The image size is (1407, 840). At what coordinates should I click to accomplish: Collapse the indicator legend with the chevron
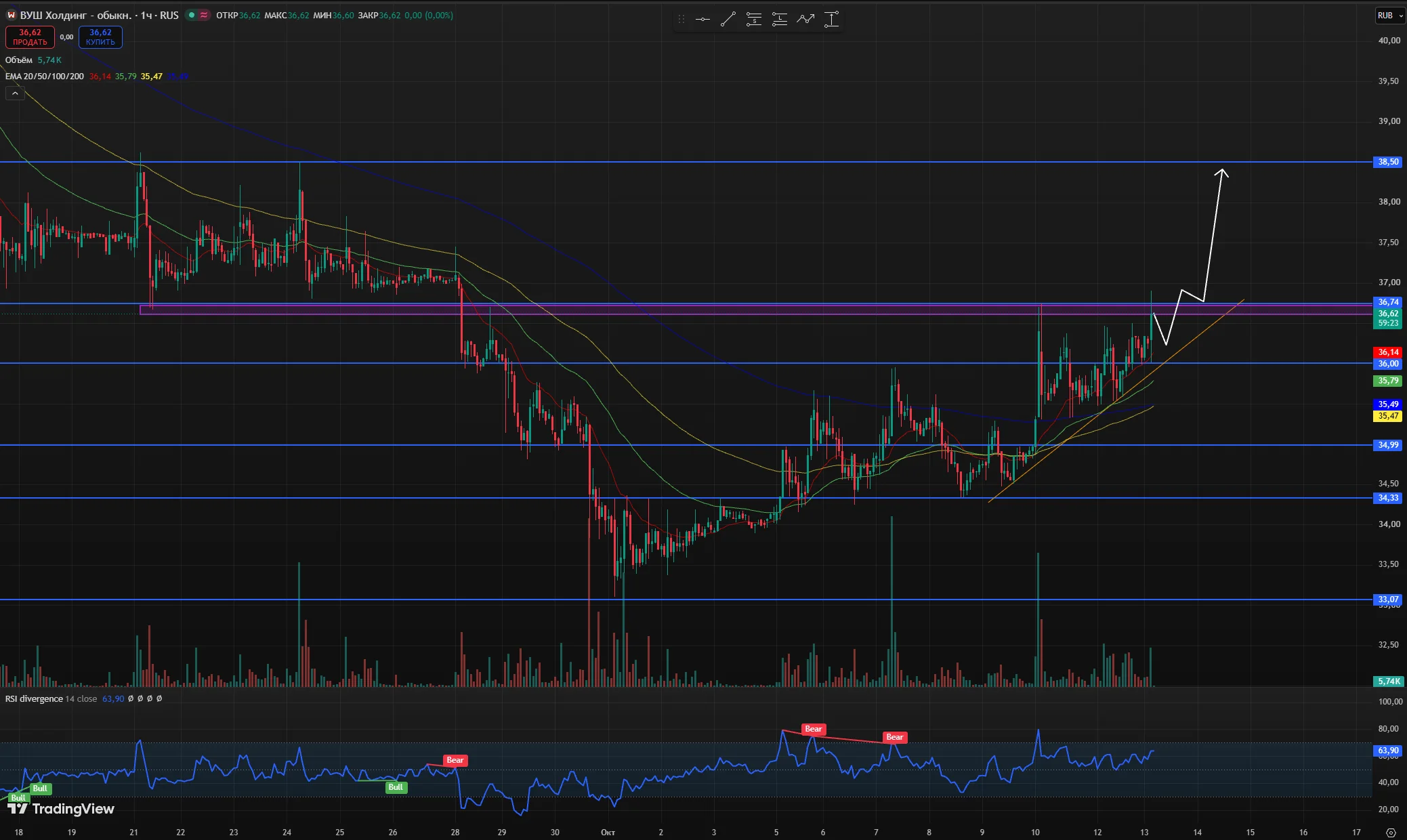[15, 93]
